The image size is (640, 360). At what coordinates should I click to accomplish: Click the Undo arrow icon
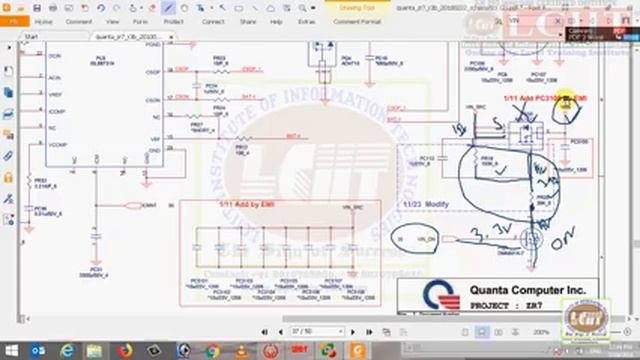(x=101, y=8)
